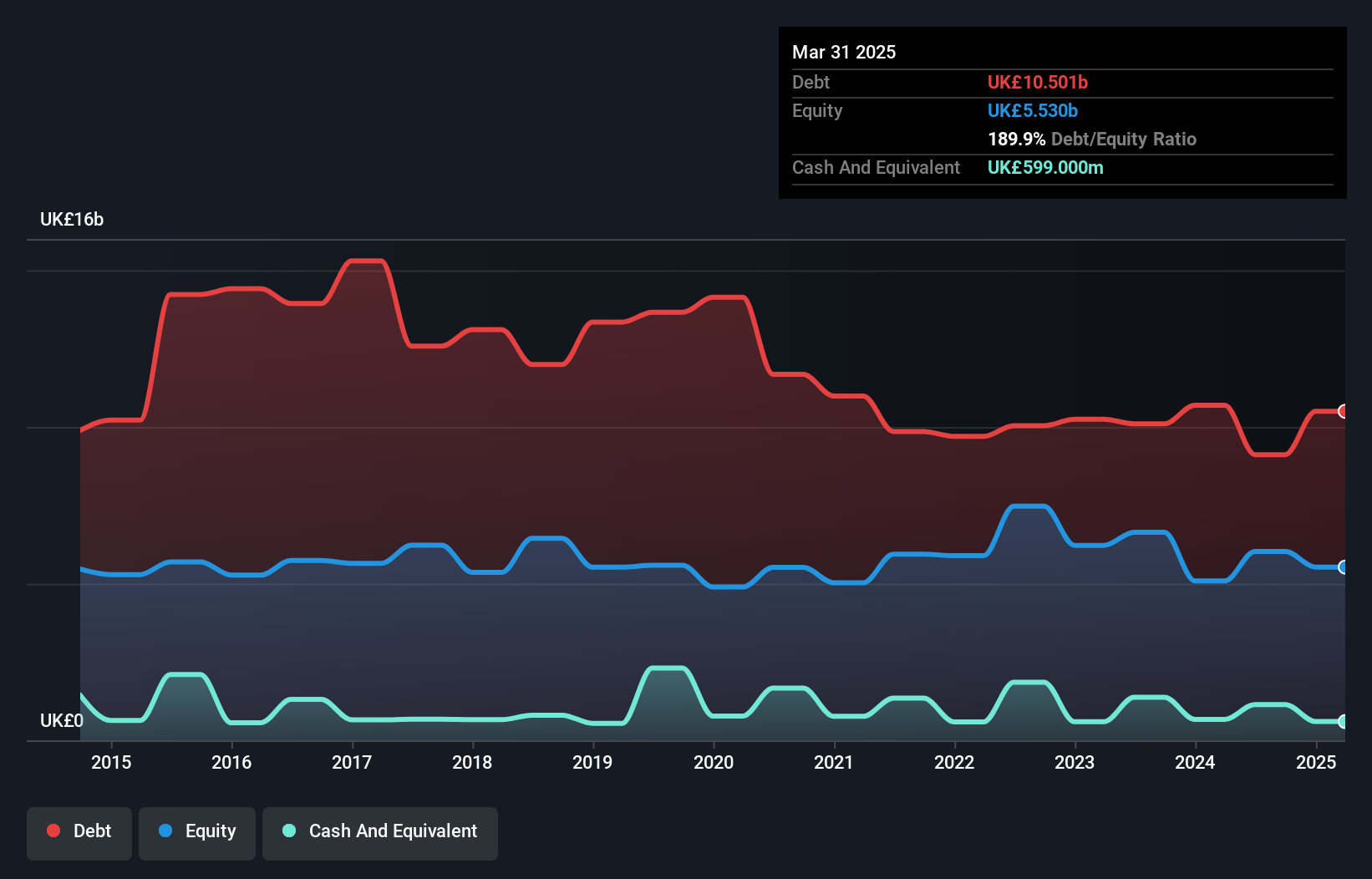Click the 2017 x-axis label
The height and width of the screenshot is (879, 1372).
352,762
